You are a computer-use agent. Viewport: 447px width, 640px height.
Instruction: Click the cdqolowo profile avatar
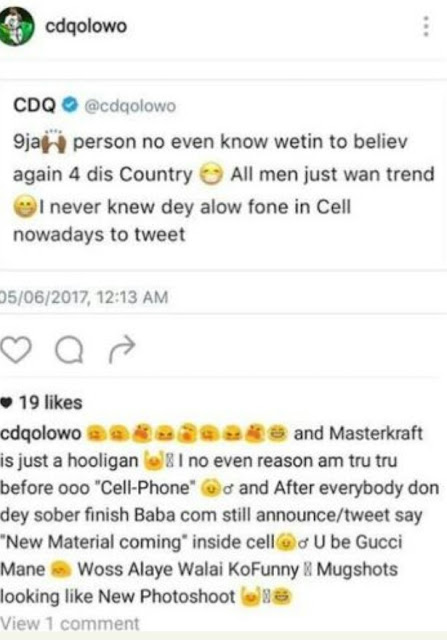16,26
